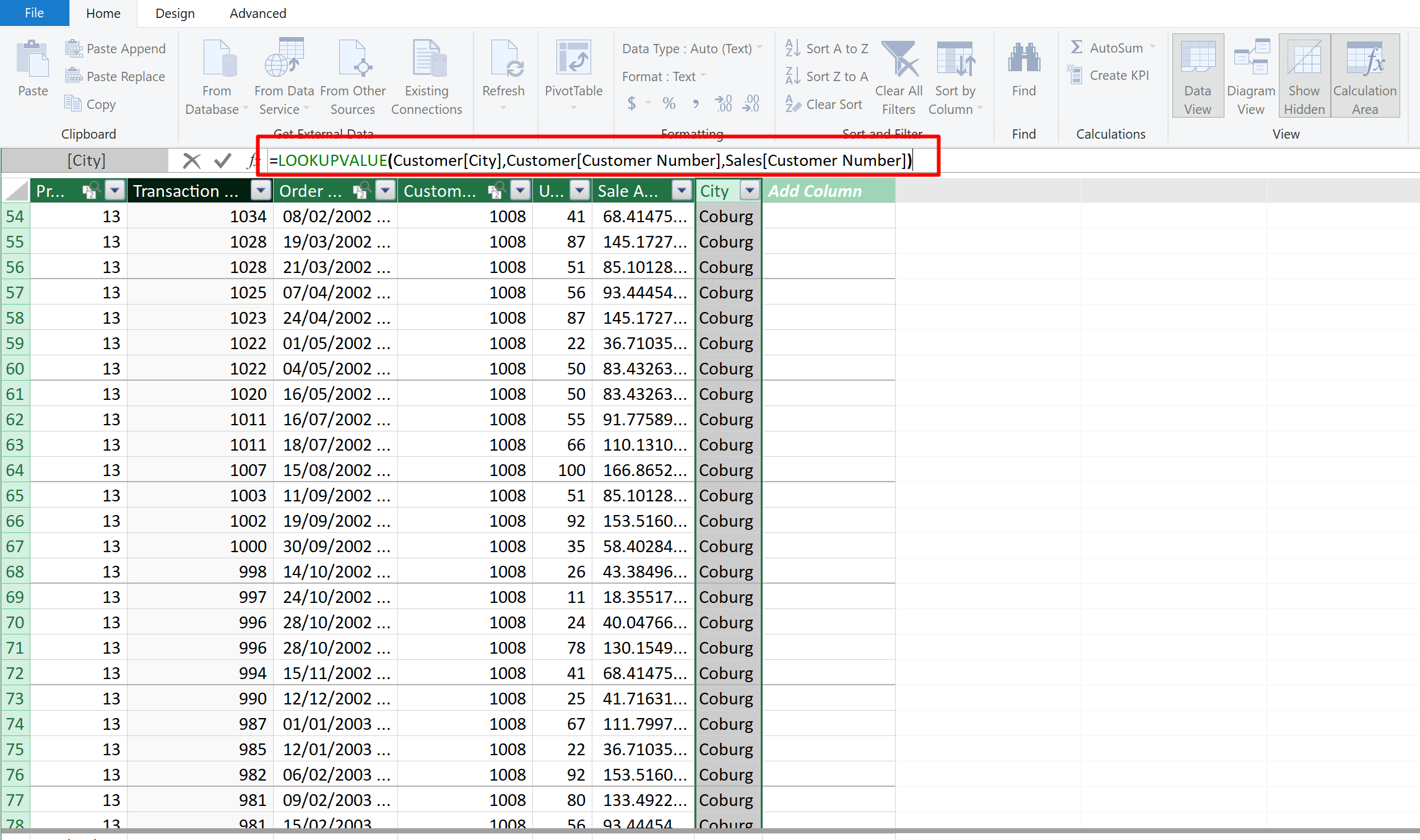Toggle the Show Hidden view option
Screen dimensions: 1420x840
pos(1304,76)
